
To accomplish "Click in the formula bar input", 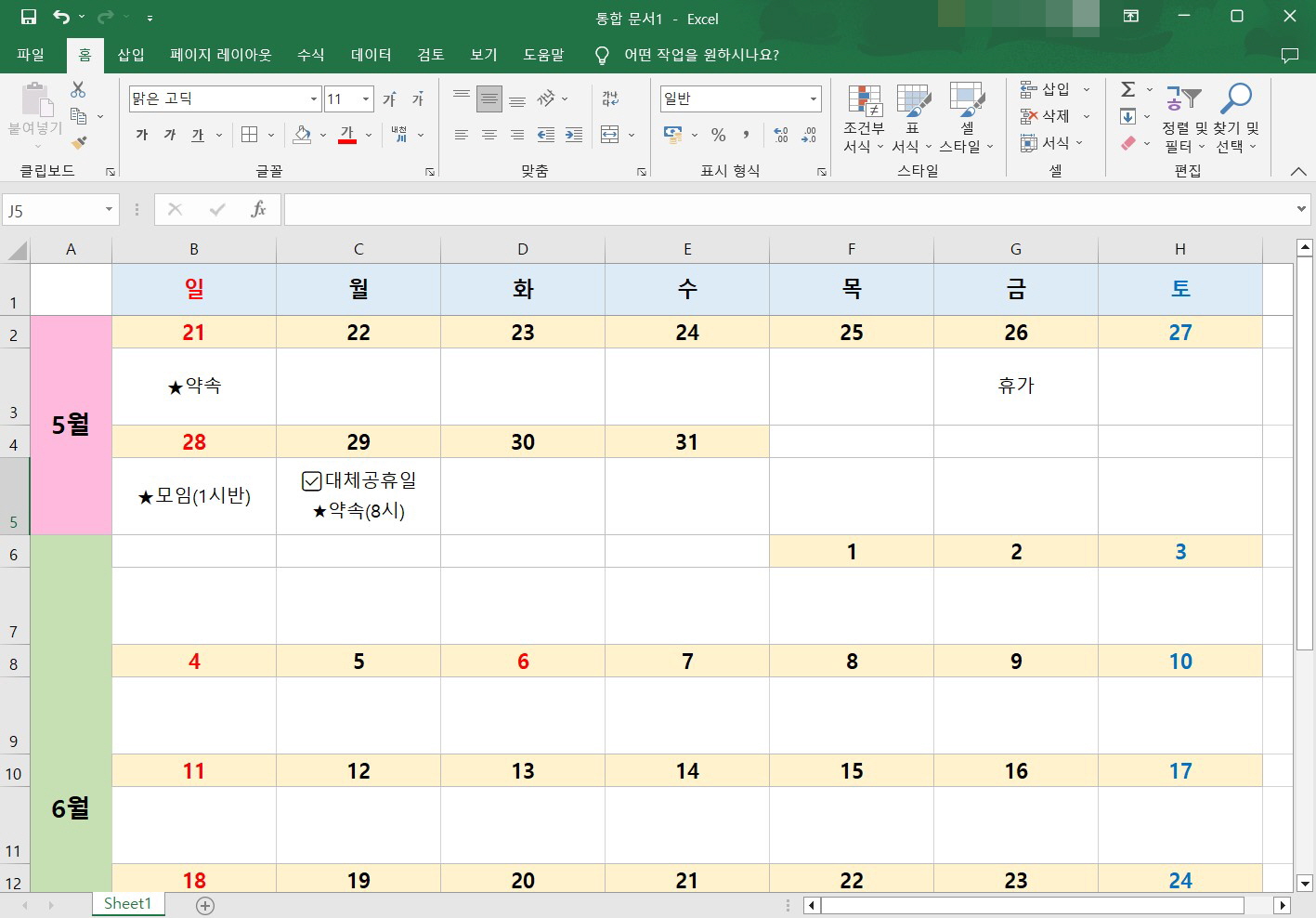I will pyautogui.click(x=788, y=209).
